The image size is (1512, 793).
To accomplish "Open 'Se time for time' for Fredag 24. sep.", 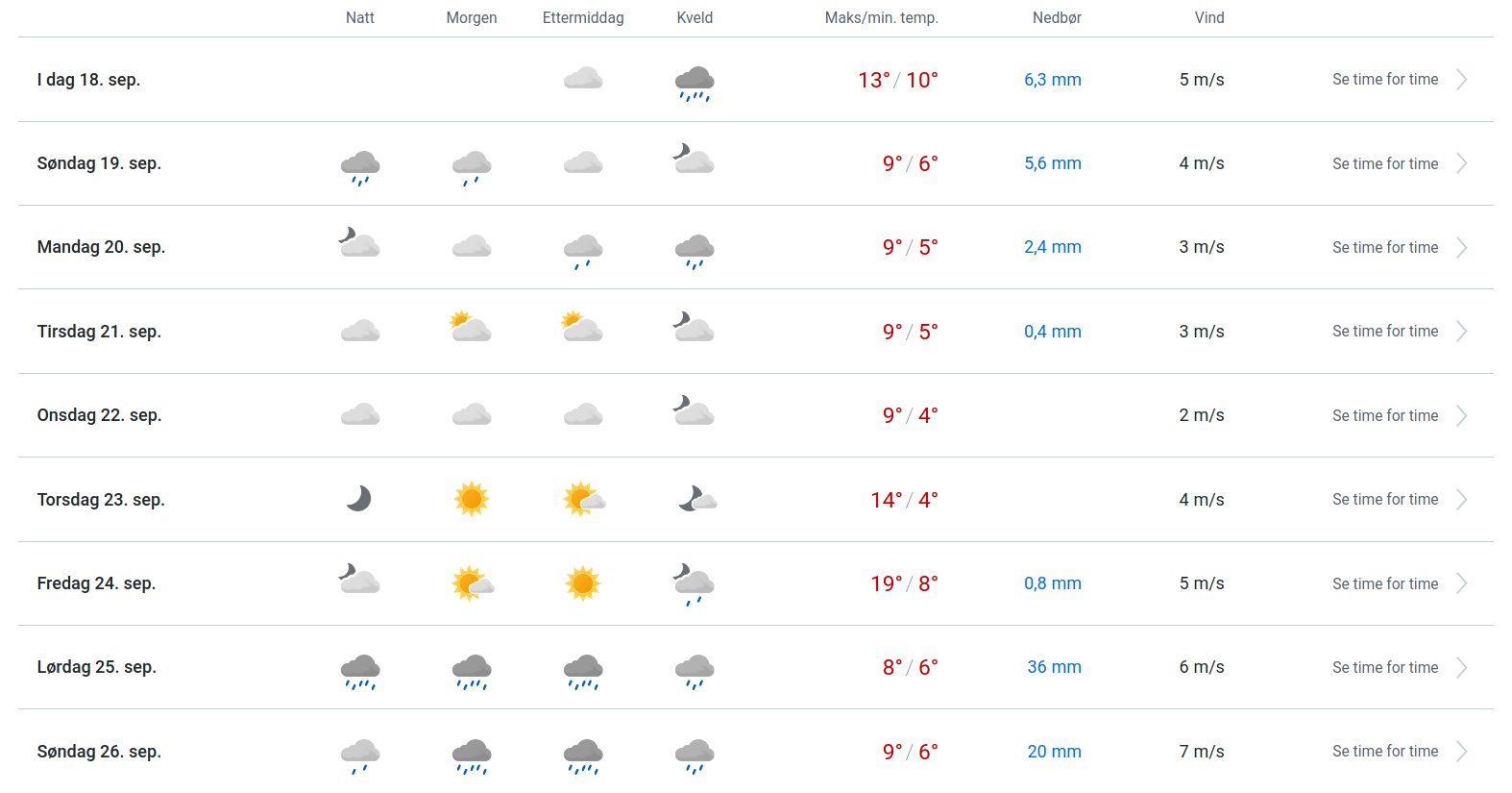I will (1384, 583).
